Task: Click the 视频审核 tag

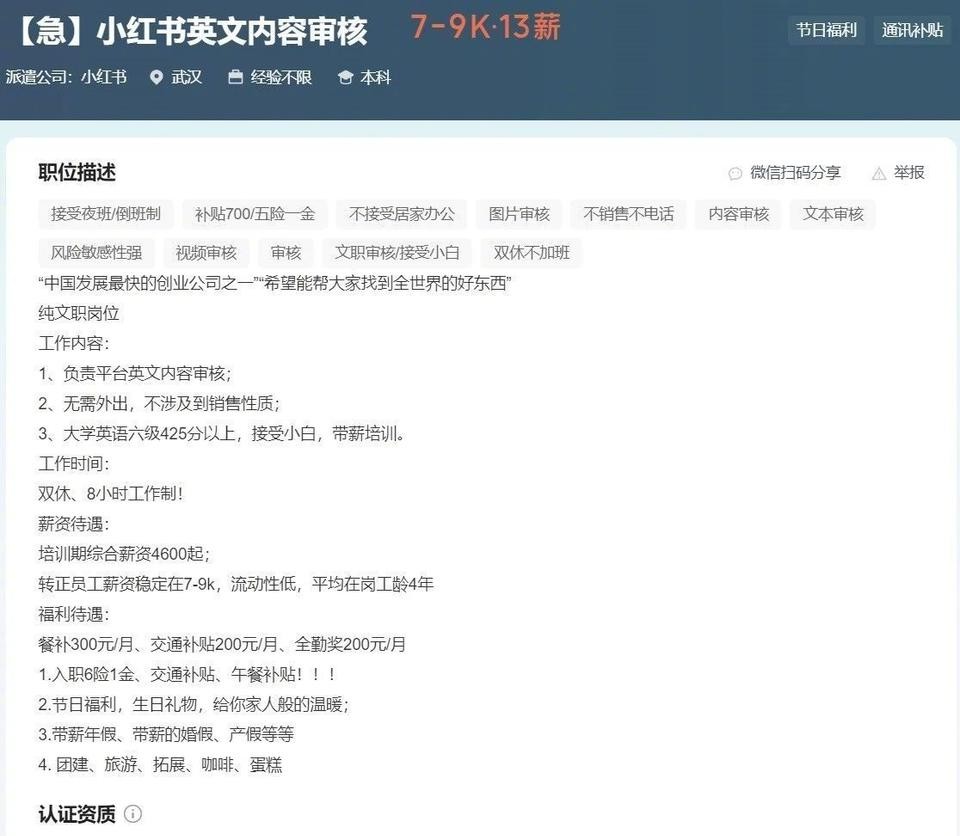Action: pos(206,252)
